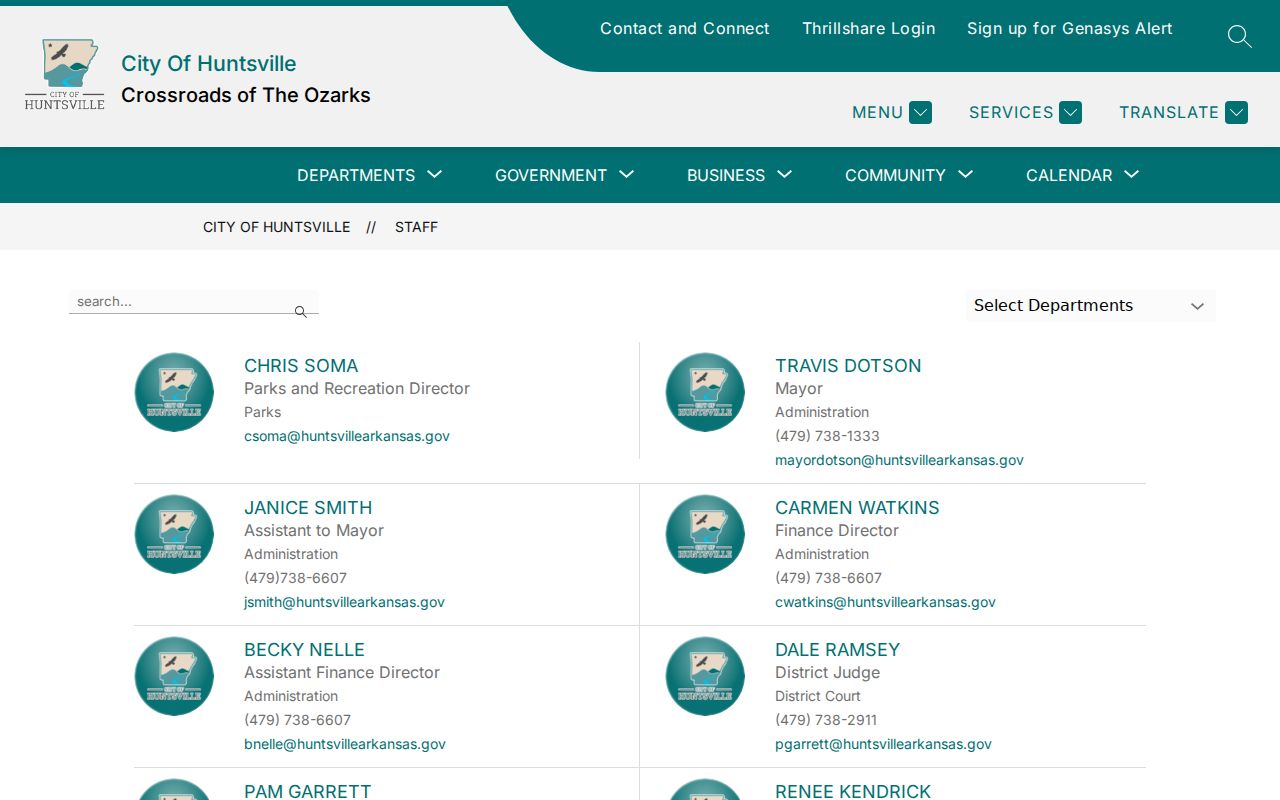Email bnelle@huntsvillearkansas.gov
Screen dimensions: 1280x800
tap(345, 744)
